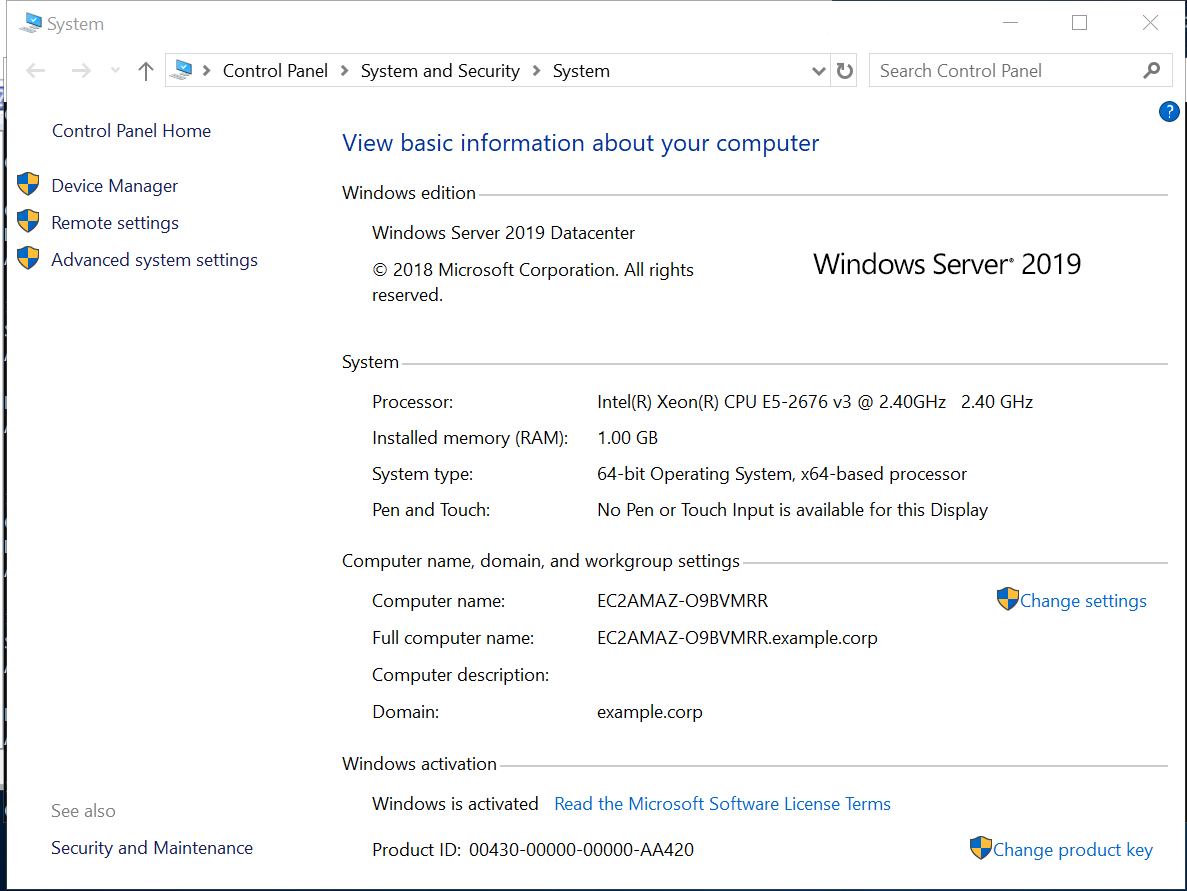Maximize the System window

click(1080, 23)
